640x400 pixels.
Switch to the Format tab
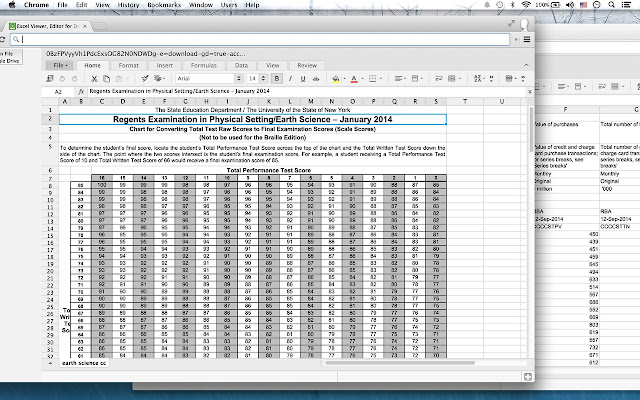point(129,65)
